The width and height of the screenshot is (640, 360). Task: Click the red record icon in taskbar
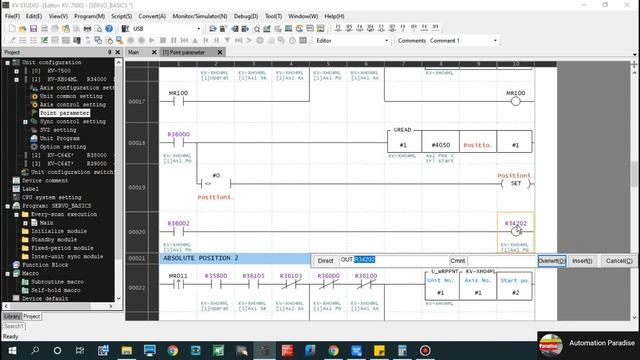point(425,351)
